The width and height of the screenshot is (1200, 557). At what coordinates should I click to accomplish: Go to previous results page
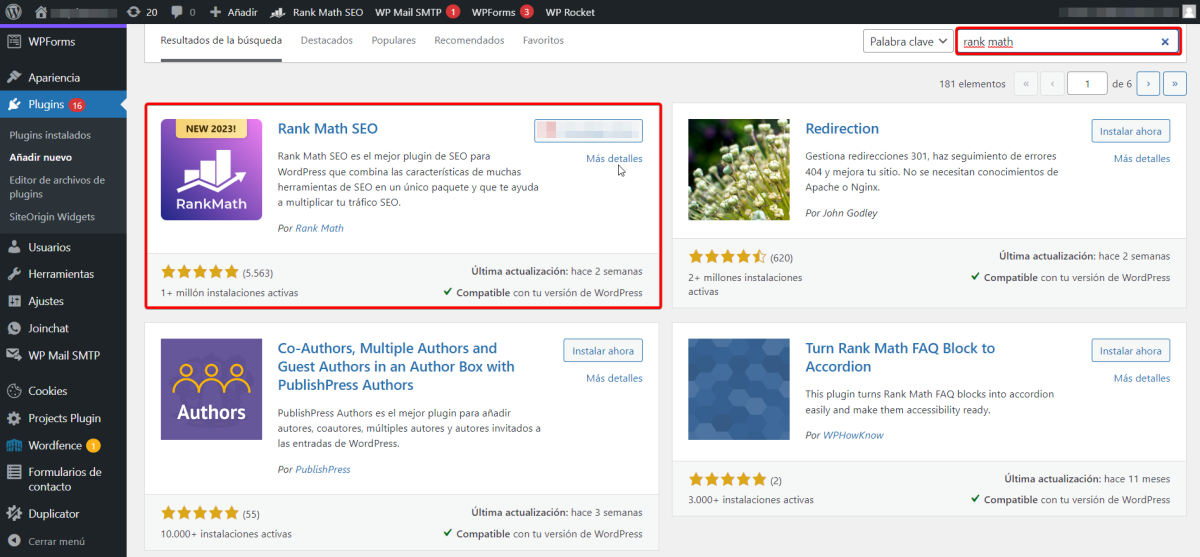[x=1051, y=84]
